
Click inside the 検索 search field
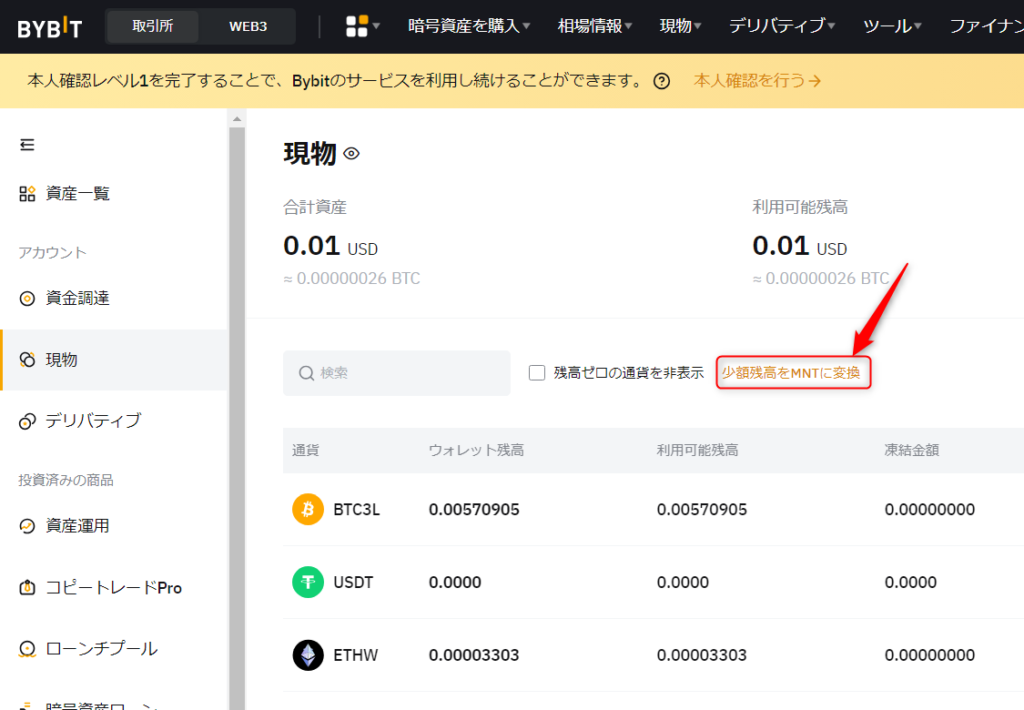pyautogui.click(x=396, y=372)
